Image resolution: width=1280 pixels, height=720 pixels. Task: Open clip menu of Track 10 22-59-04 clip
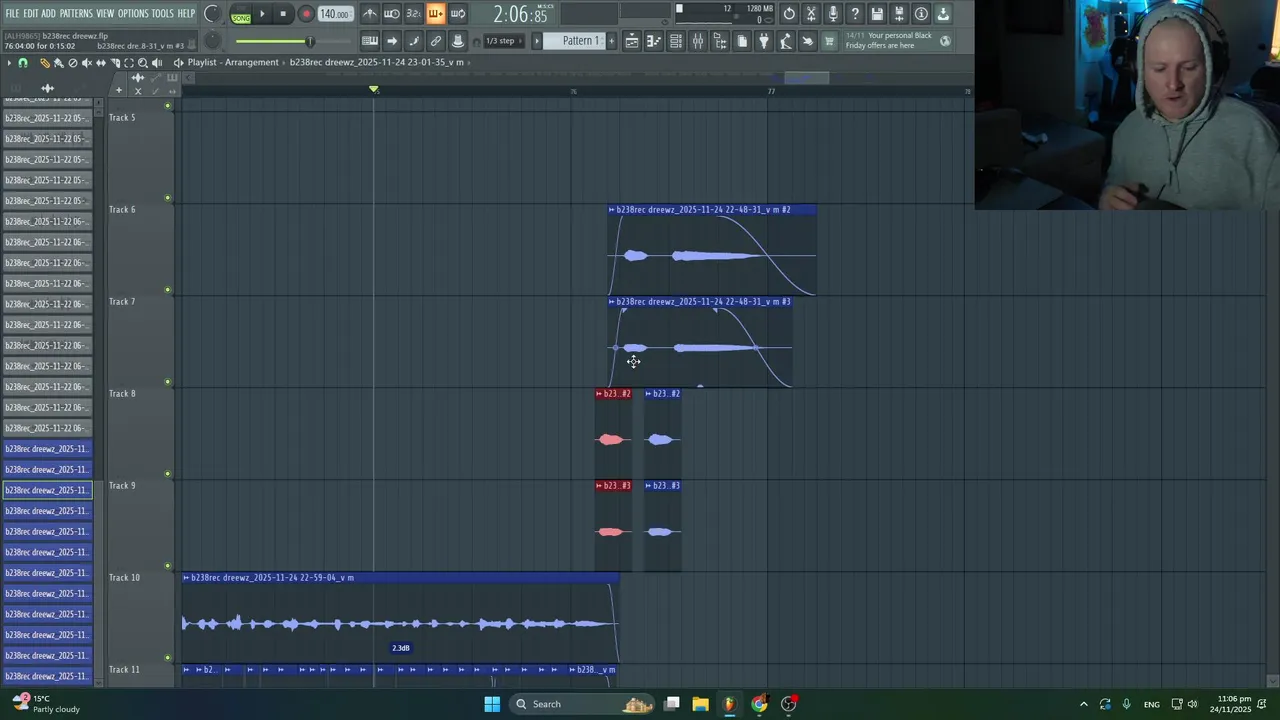[x=186, y=578]
